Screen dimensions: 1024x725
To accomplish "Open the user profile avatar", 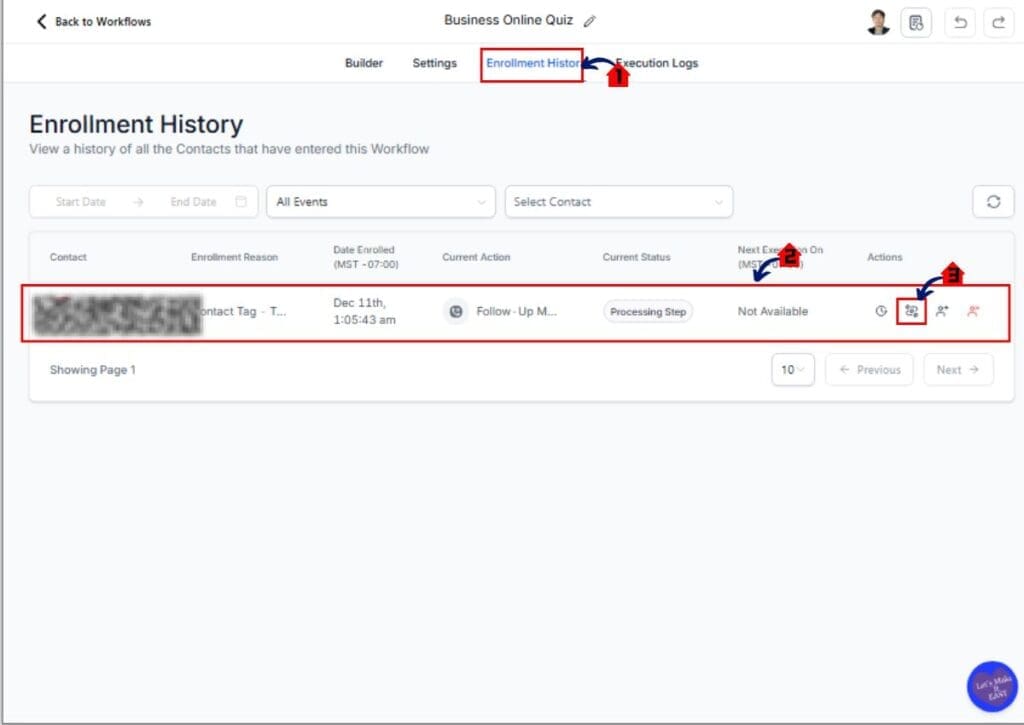I will point(877,21).
